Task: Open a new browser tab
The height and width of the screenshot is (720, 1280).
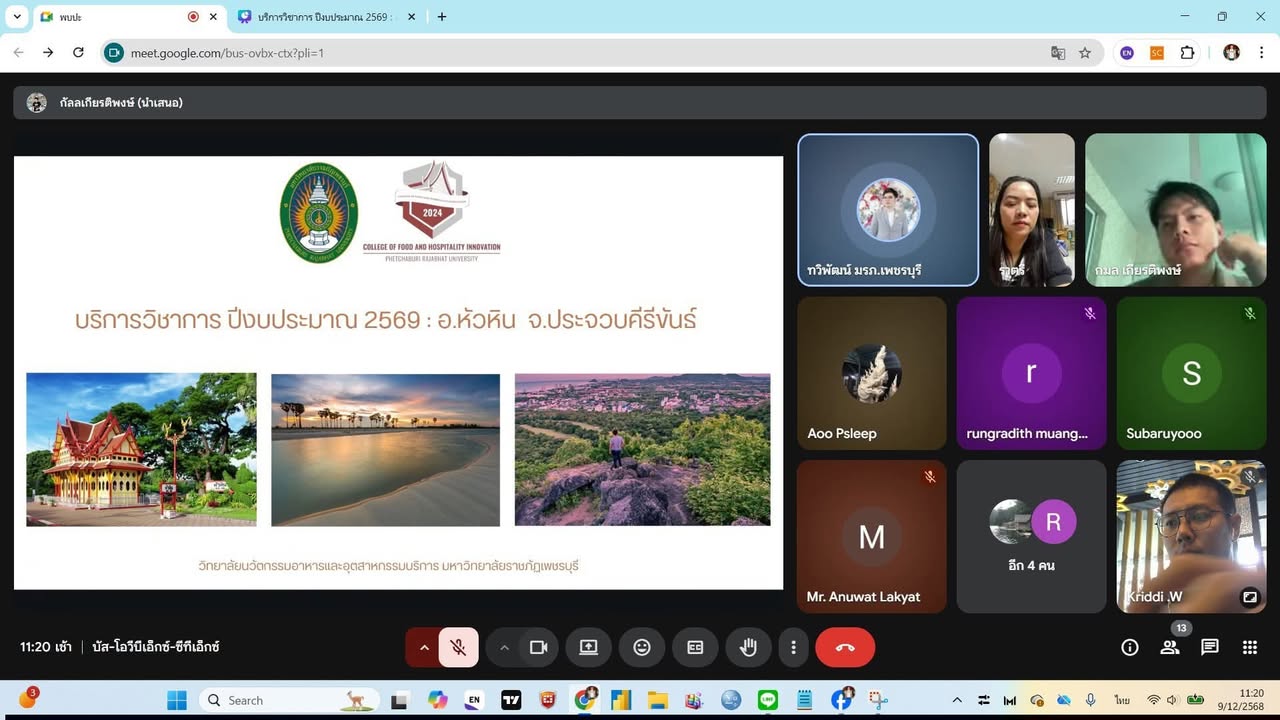Action: coord(442,17)
